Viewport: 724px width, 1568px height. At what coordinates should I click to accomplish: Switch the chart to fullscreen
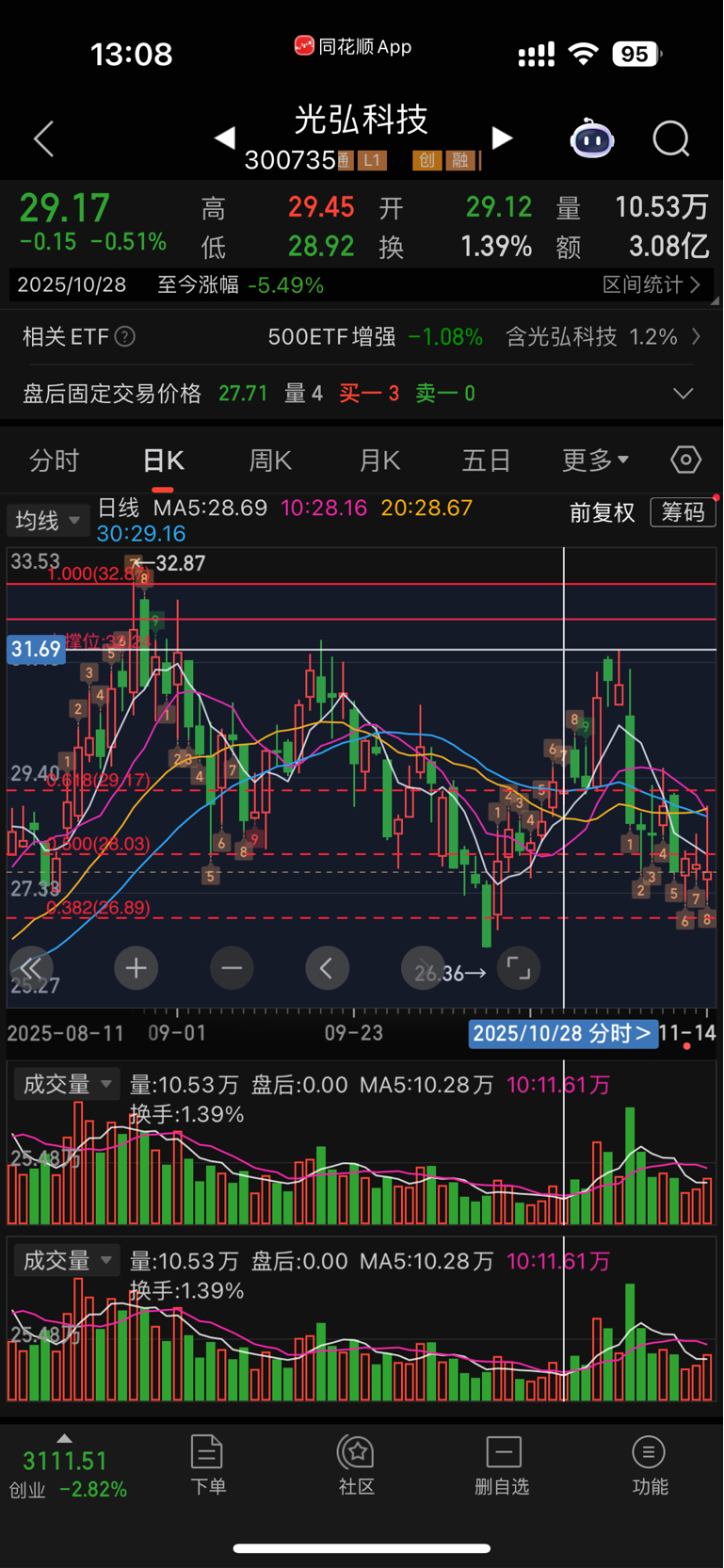pyautogui.click(x=519, y=968)
